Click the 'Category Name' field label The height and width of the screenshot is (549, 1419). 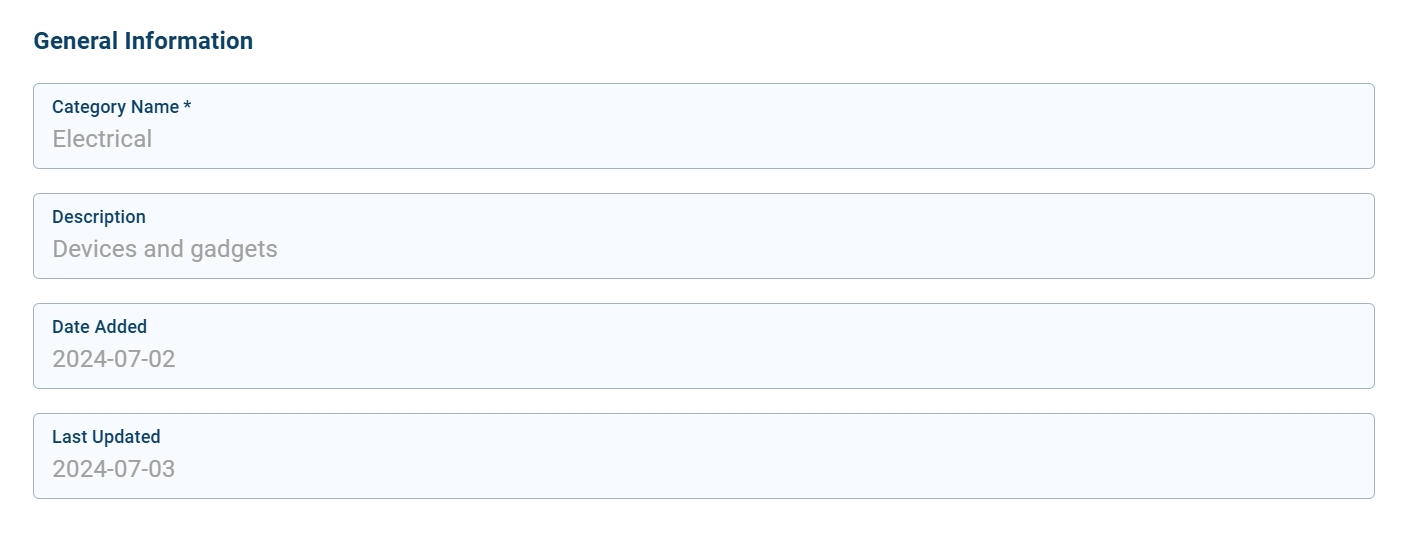pyautogui.click(x=115, y=107)
